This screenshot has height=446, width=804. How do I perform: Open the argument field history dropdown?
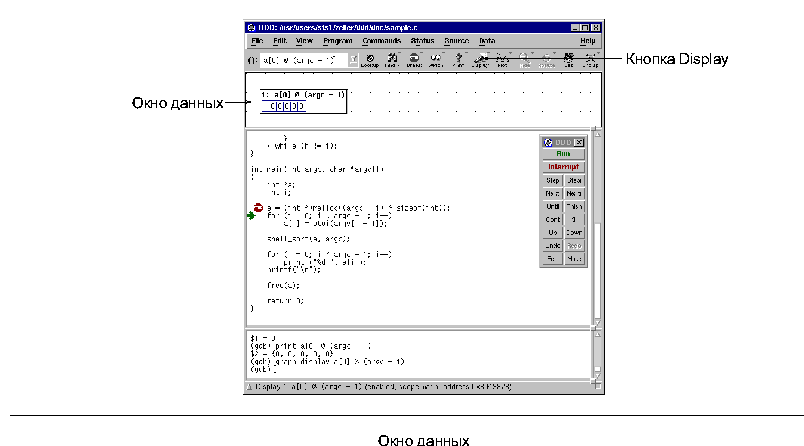pyautogui.click(x=353, y=60)
